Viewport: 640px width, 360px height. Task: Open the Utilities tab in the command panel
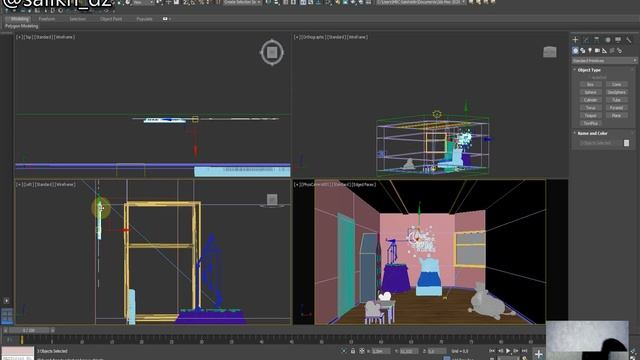629,40
